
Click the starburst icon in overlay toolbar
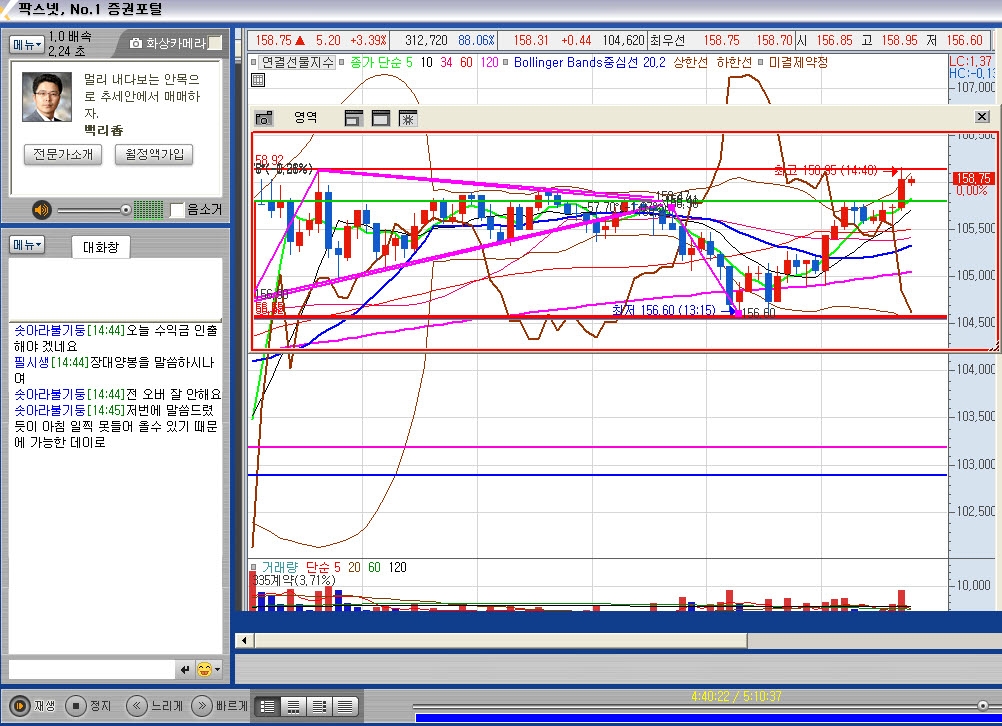(408, 118)
